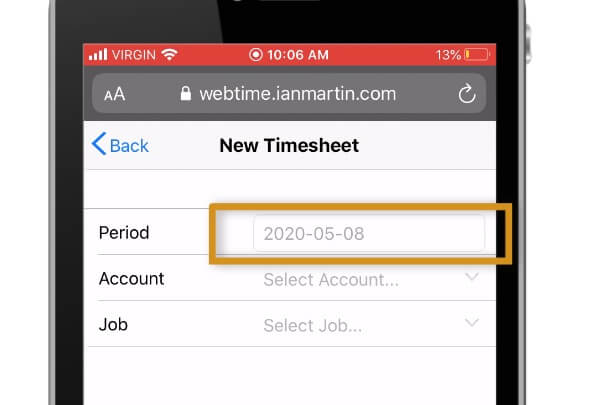Screen dimensions: 614x405
Task: Tap the Wi-Fi signal icon
Action: point(169,54)
